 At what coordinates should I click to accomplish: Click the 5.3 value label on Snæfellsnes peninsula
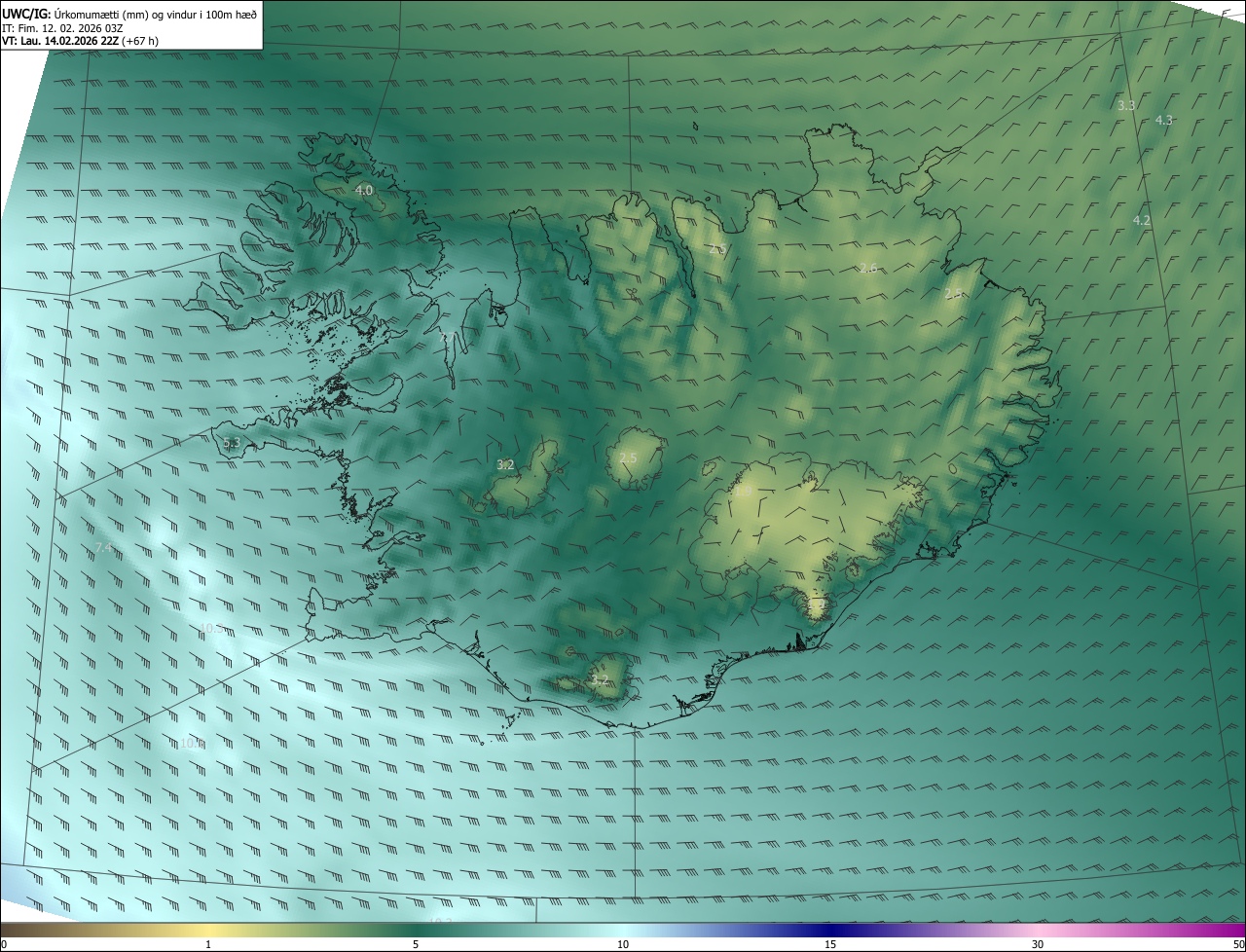click(232, 444)
